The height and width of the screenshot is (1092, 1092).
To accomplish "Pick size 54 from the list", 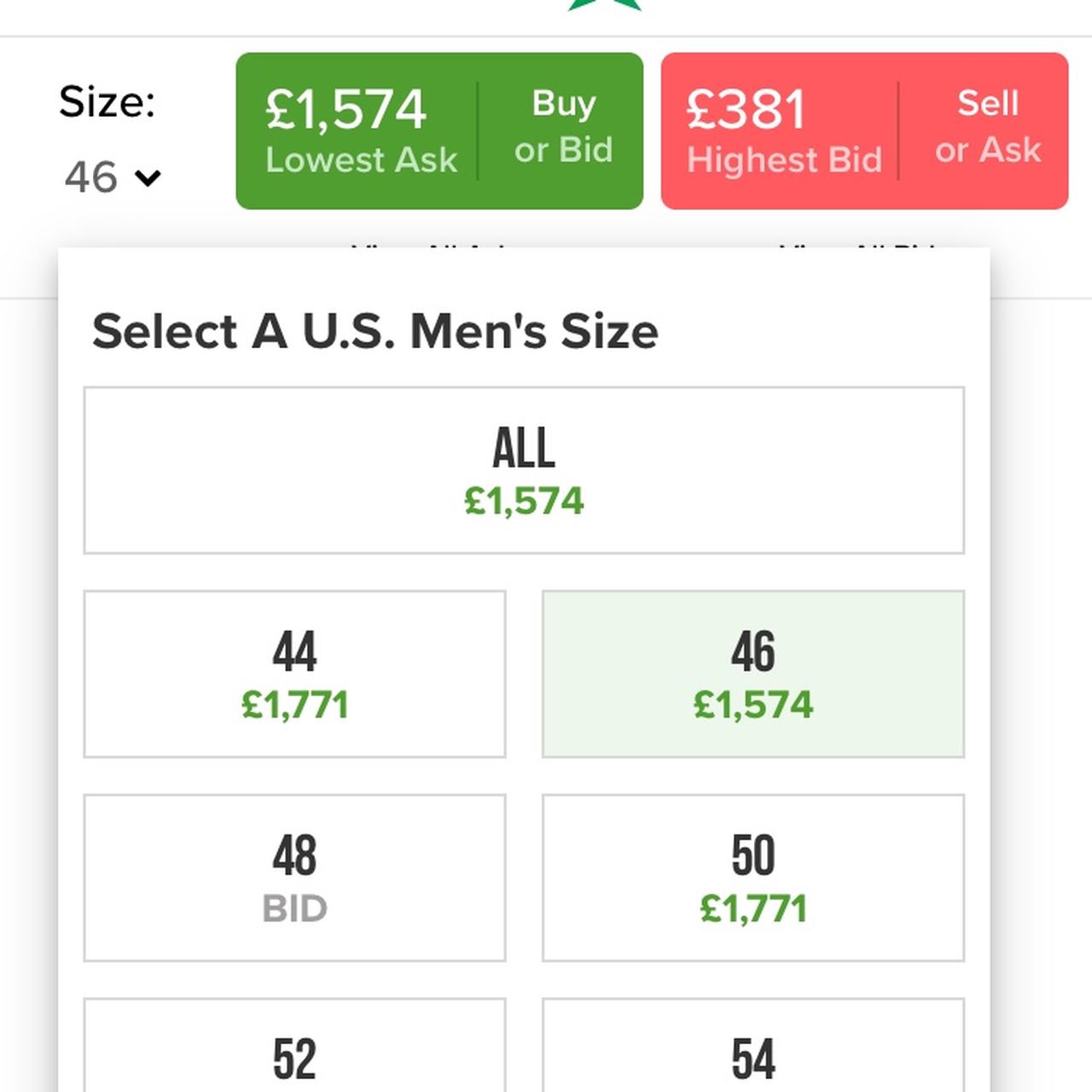I will (x=752, y=1058).
